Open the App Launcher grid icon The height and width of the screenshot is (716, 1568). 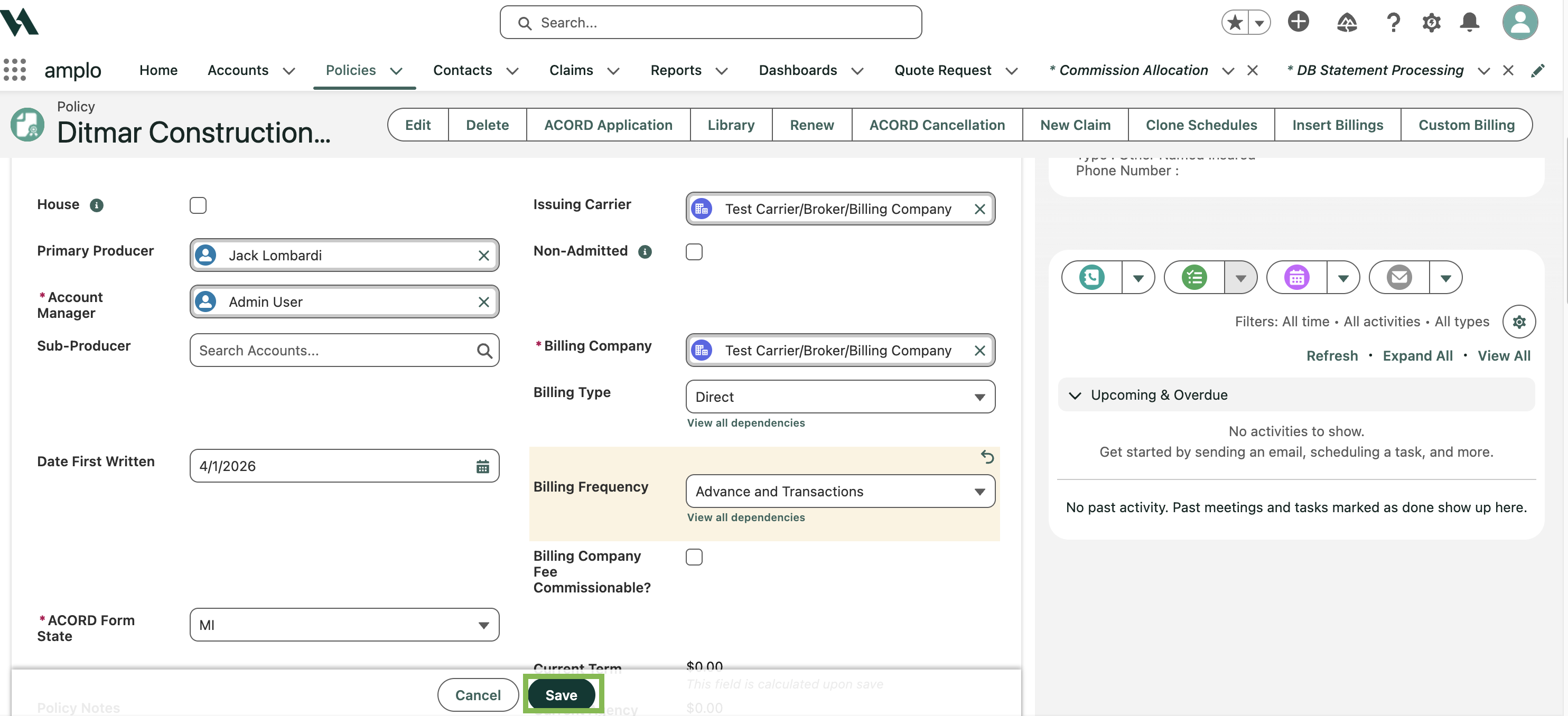coord(15,70)
